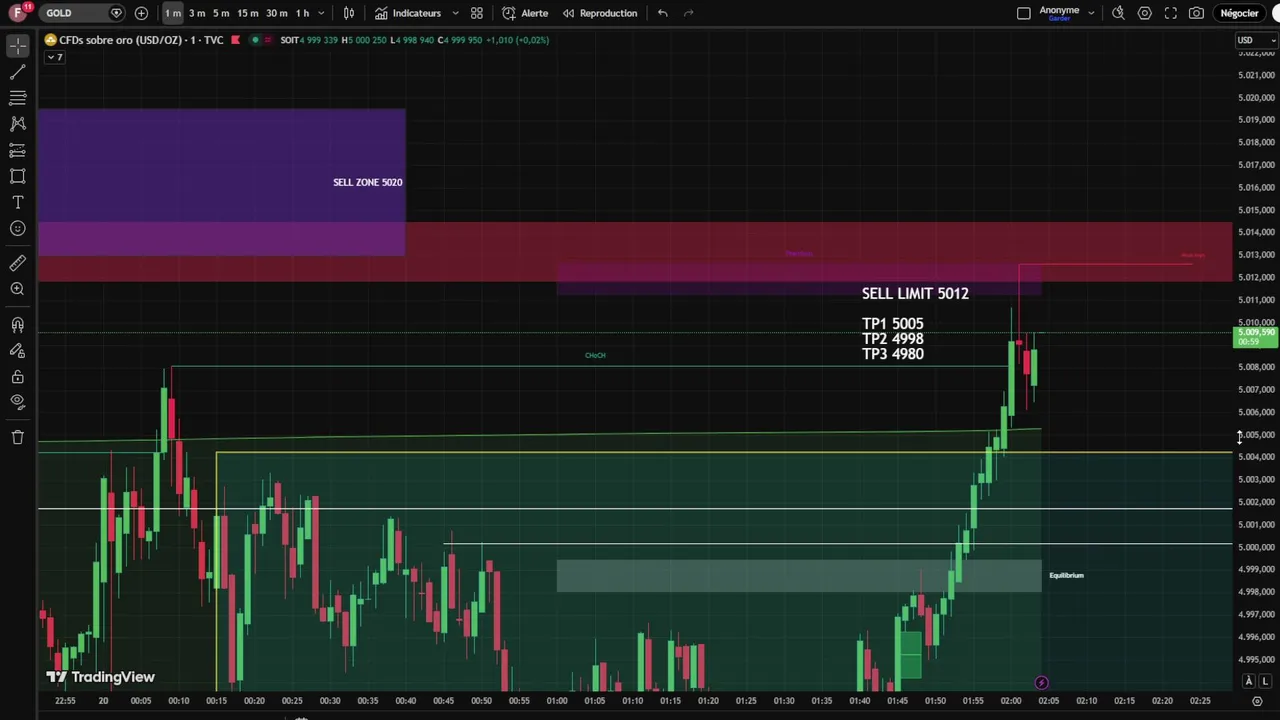Click the 5.020,000 price axis label
Viewport: 1280px width, 720px height.
tap(1256, 98)
